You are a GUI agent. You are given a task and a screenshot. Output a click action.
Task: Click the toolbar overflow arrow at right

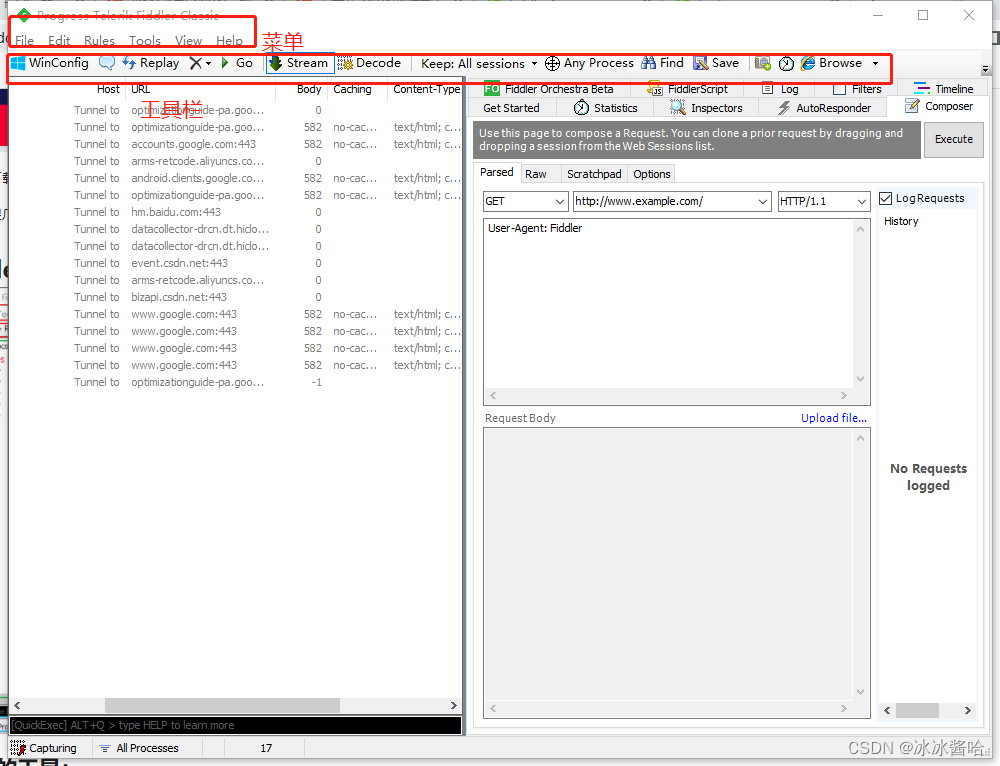pos(985,69)
